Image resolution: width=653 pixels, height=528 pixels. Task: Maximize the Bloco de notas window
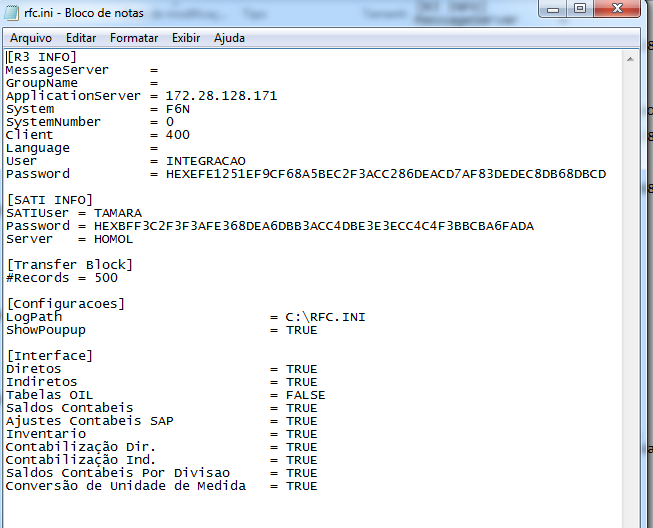point(580,8)
